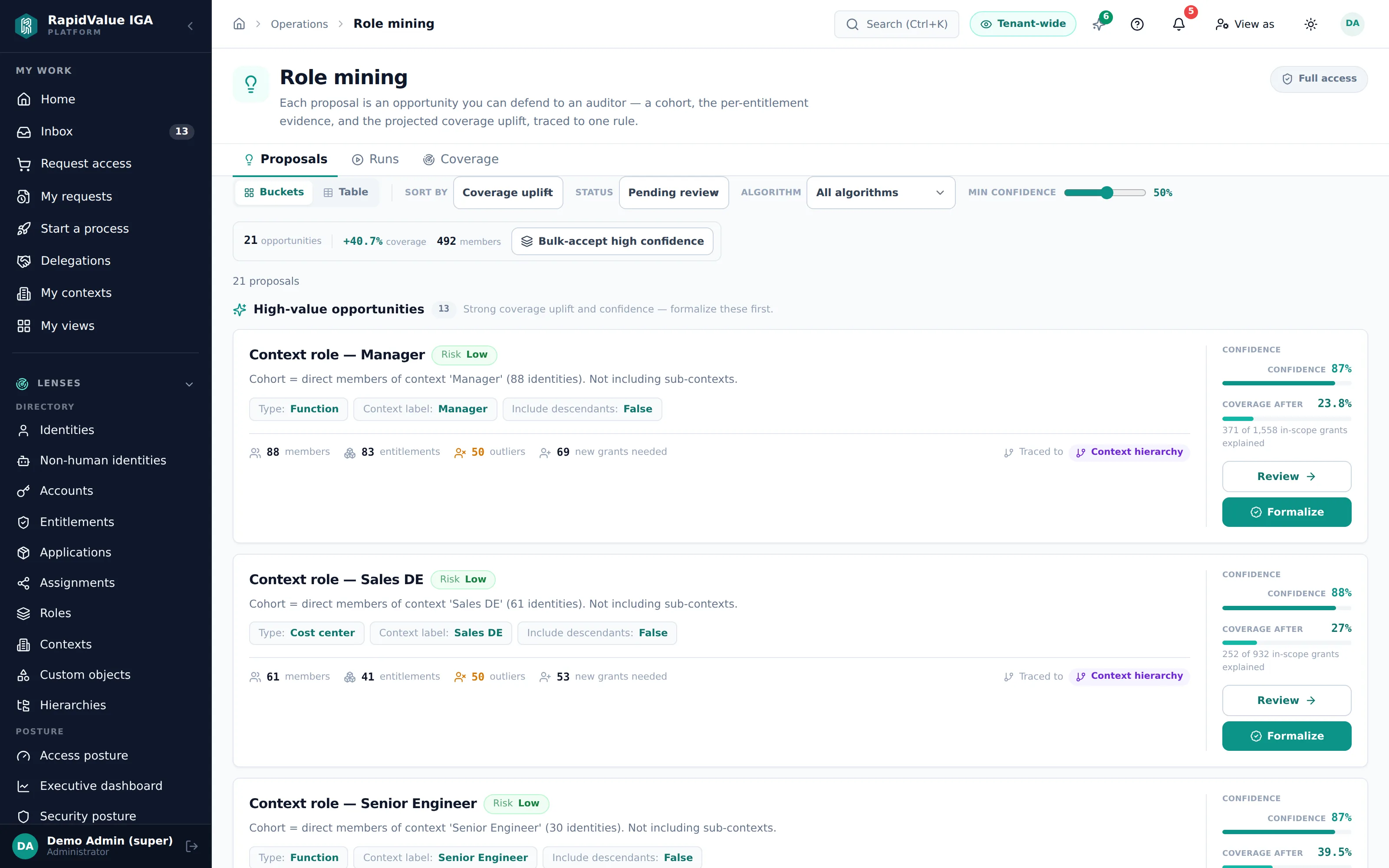
Task: Open the notifications bell
Action: 1179,24
